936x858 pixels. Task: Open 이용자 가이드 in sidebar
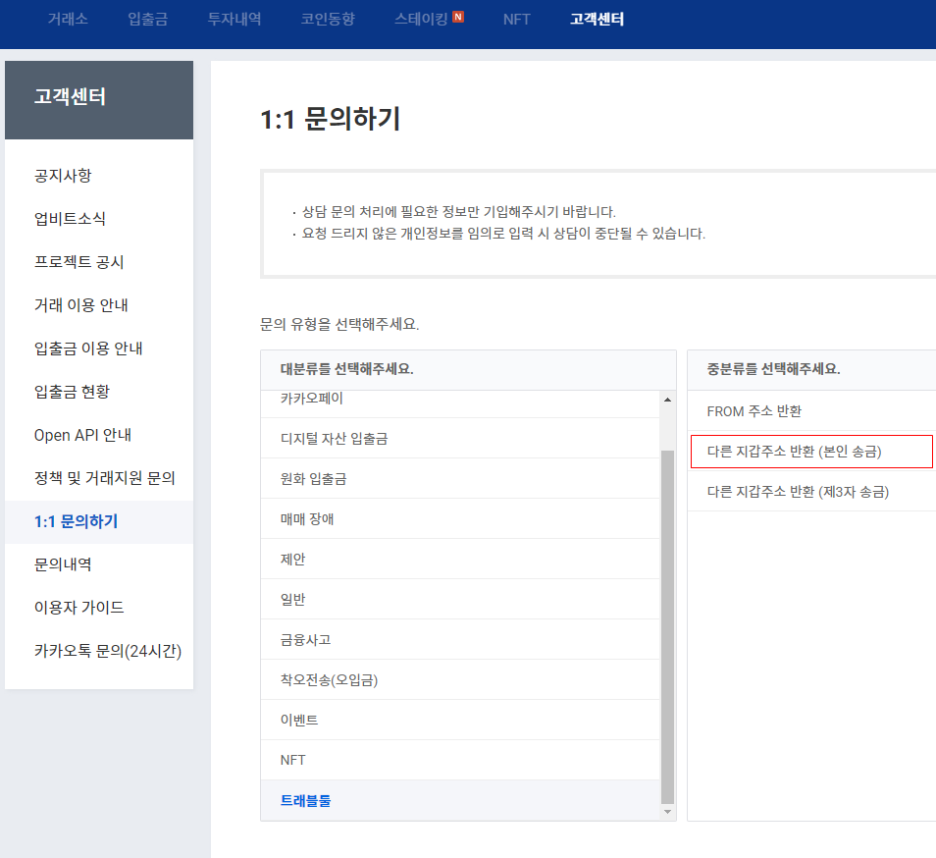79,607
